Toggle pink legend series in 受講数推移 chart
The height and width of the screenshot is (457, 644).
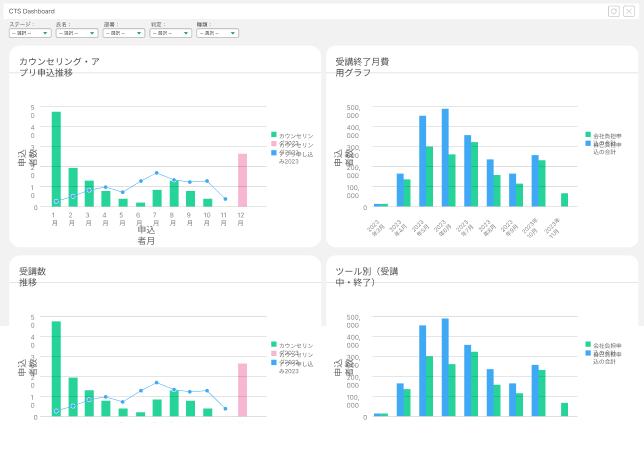(x=274, y=354)
